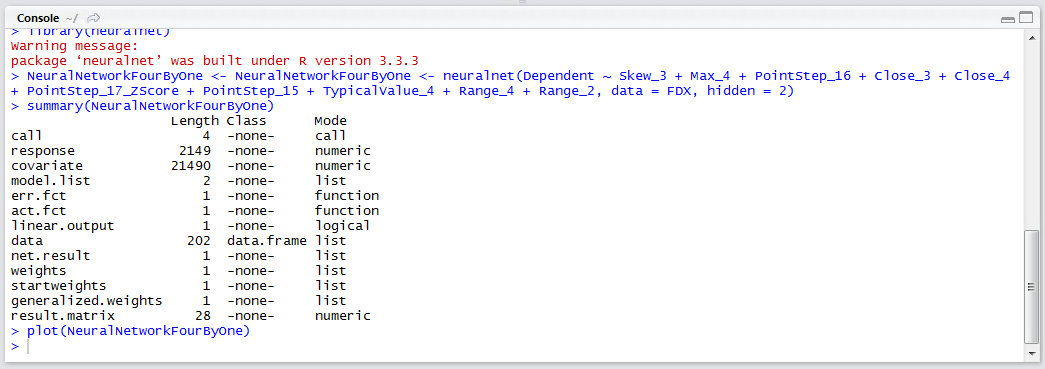Click the response length value 2149

tap(195, 151)
